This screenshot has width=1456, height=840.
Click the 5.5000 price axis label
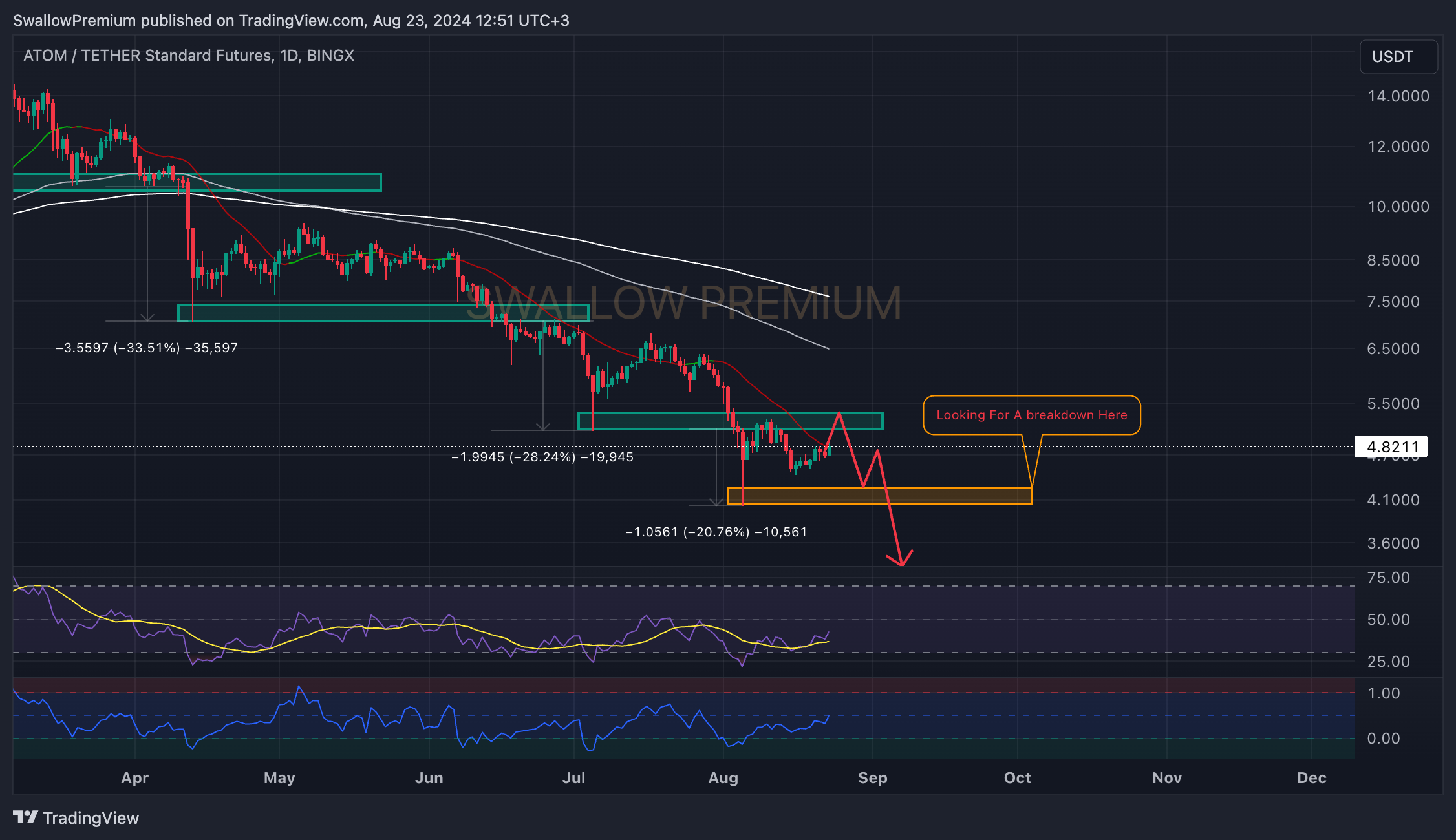1393,404
